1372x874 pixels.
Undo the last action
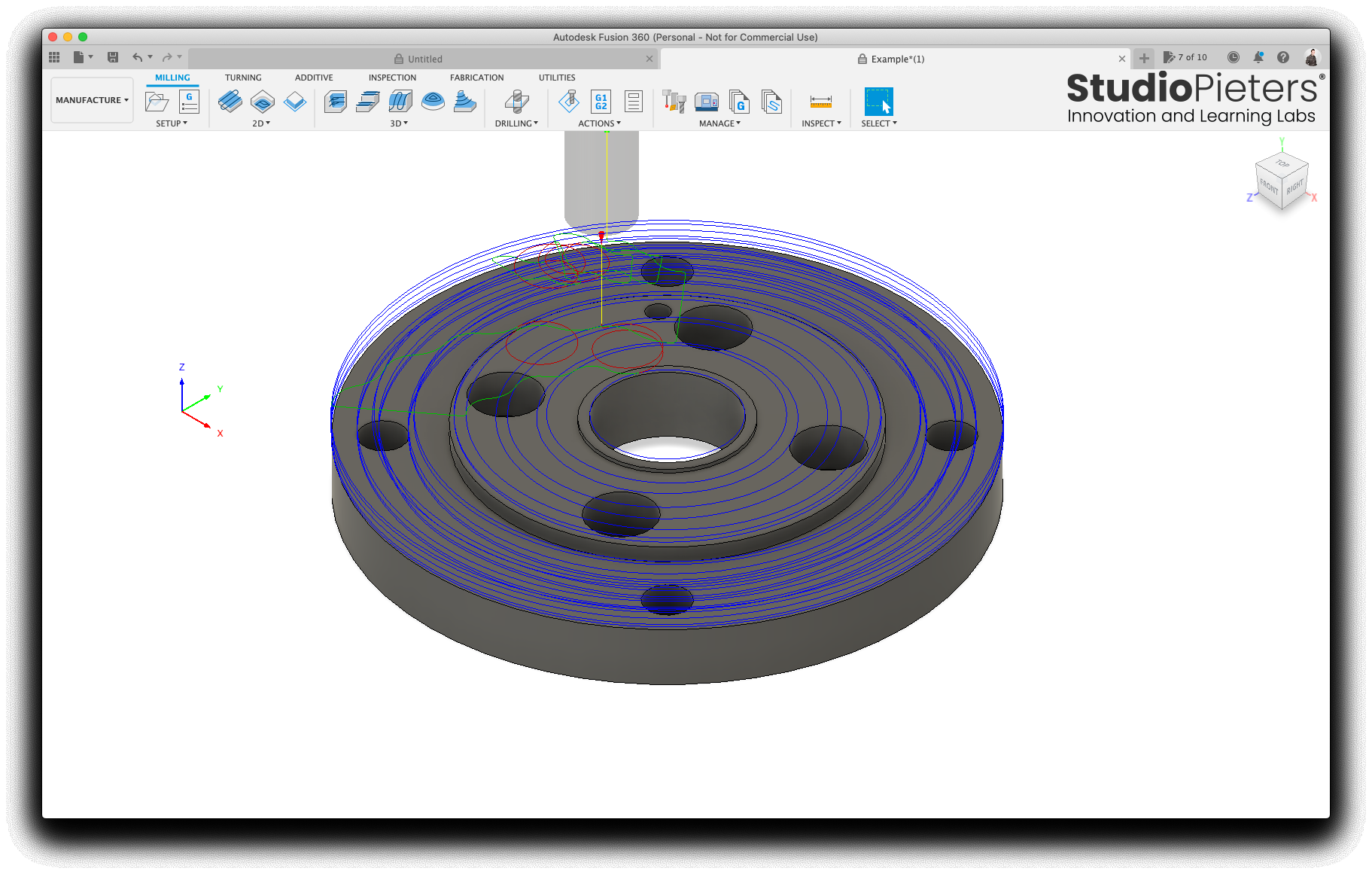[x=137, y=57]
